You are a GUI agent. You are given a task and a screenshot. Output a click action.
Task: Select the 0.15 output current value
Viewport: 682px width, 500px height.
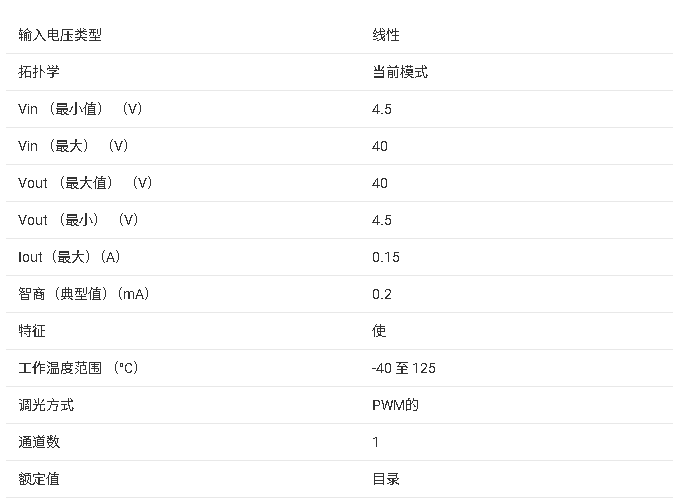[x=386, y=257]
